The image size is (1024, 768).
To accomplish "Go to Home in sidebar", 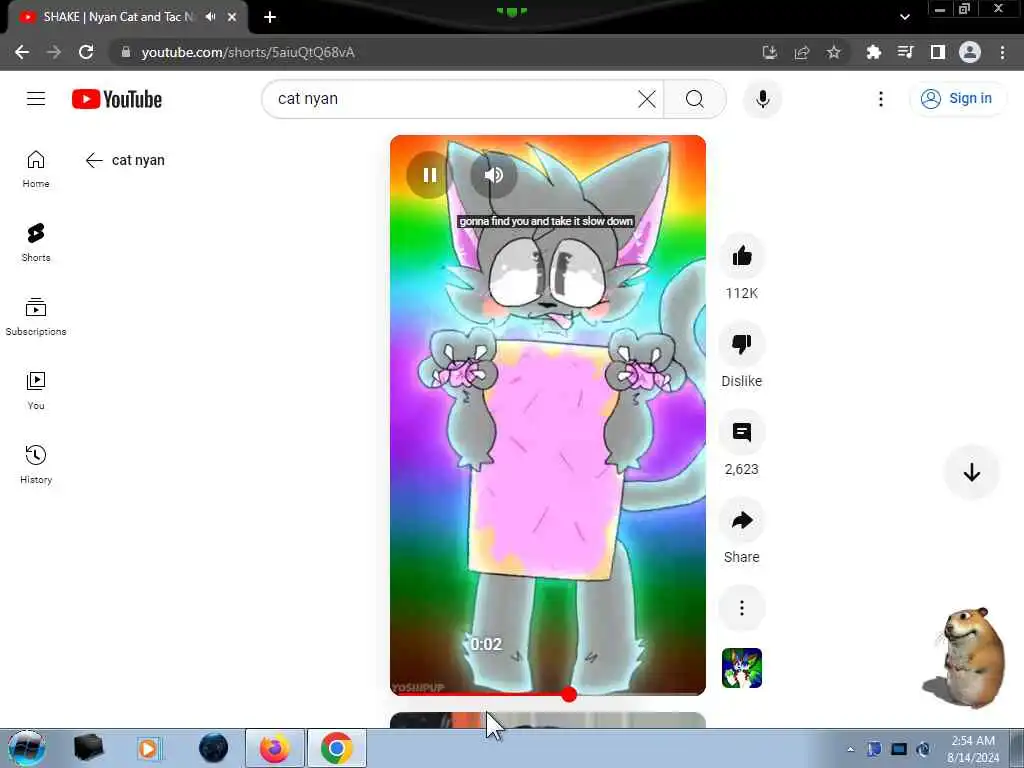I will click(36, 168).
